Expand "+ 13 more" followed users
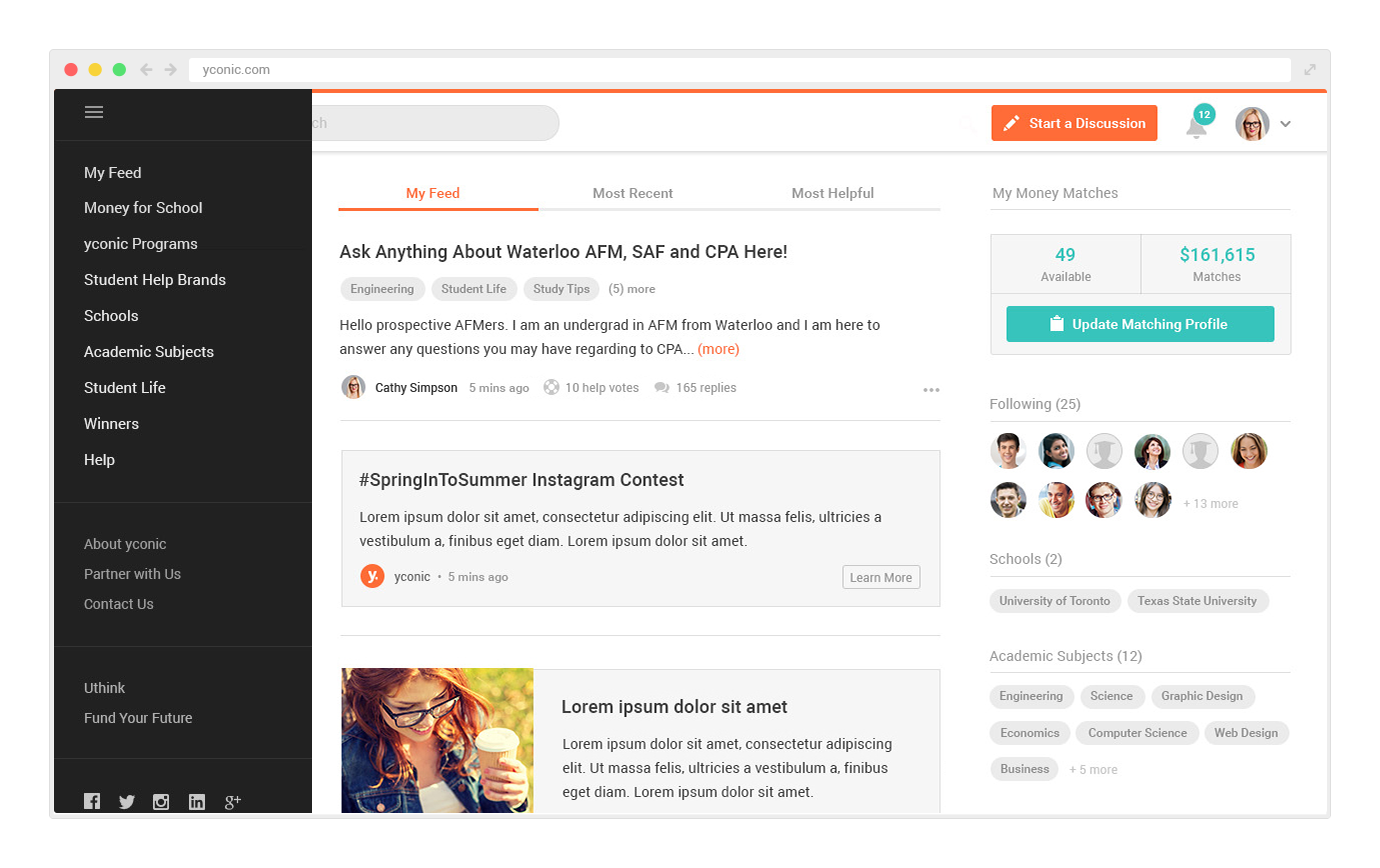The width and height of the screenshot is (1380, 868). [1211, 504]
